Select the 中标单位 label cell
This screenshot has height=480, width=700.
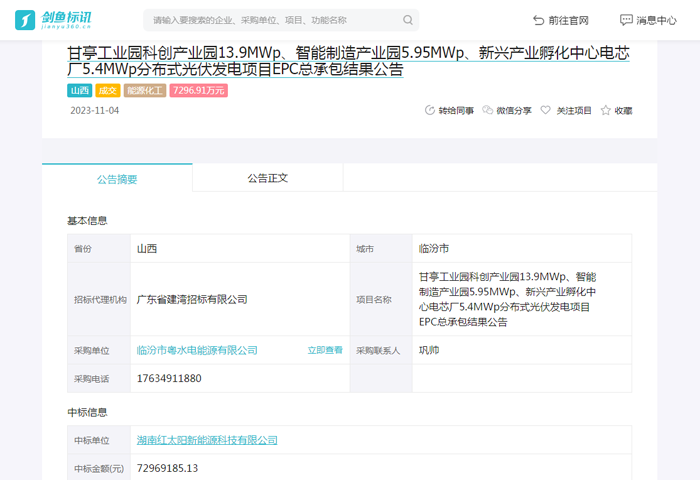point(100,440)
